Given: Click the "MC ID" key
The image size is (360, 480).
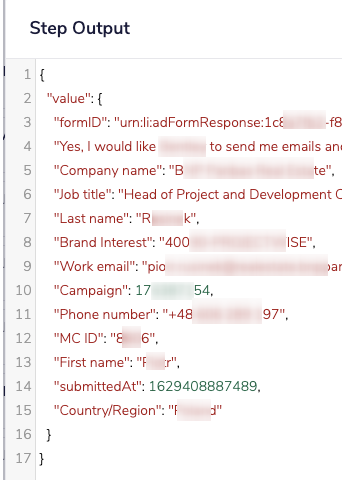Looking at the screenshot, I should pos(78,338).
